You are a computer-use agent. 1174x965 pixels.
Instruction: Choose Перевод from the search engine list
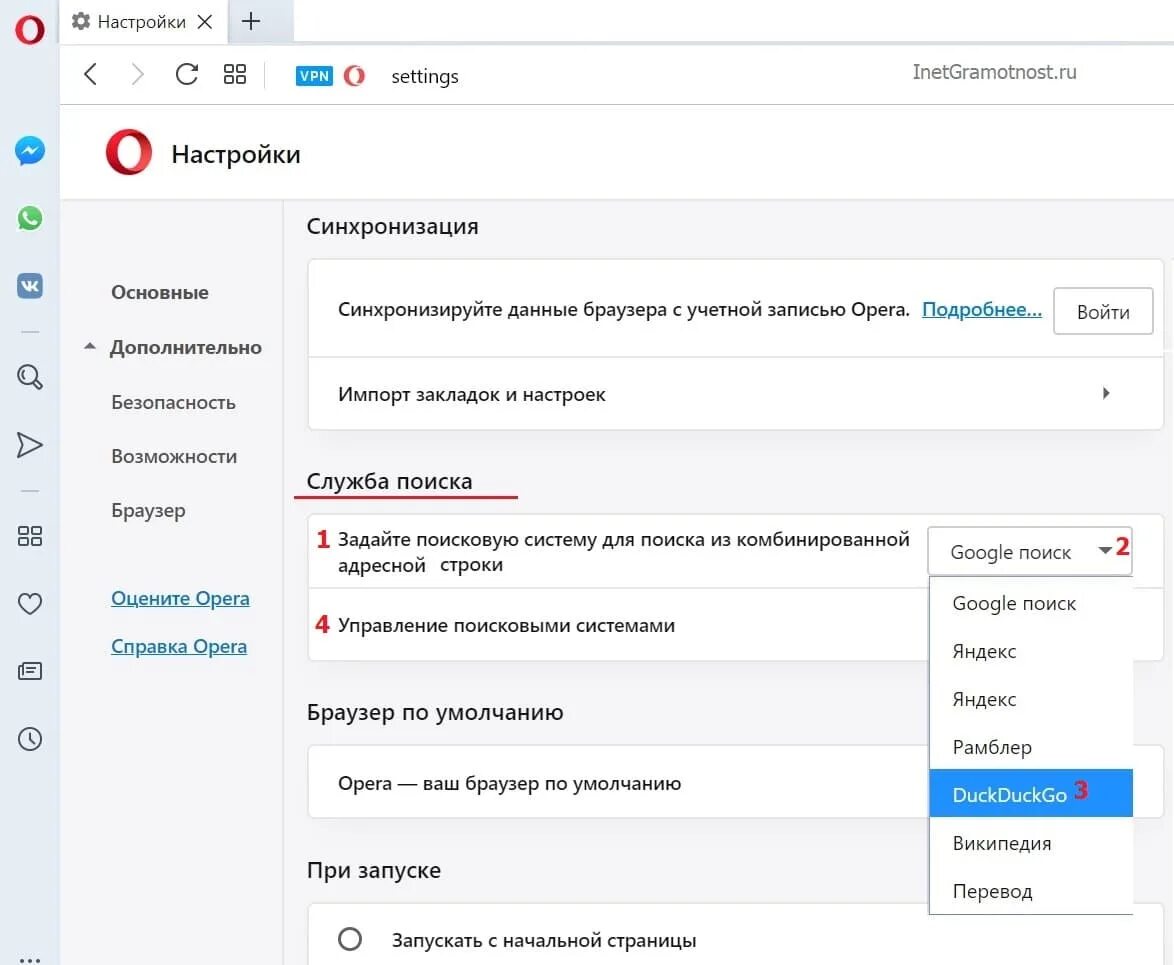pyautogui.click(x=1031, y=891)
